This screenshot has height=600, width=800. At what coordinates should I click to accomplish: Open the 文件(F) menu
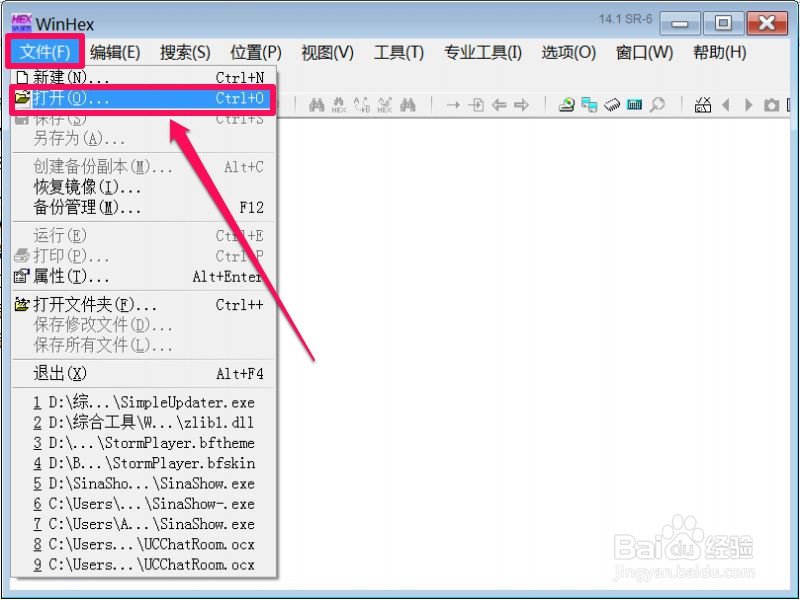click(x=45, y=52)
